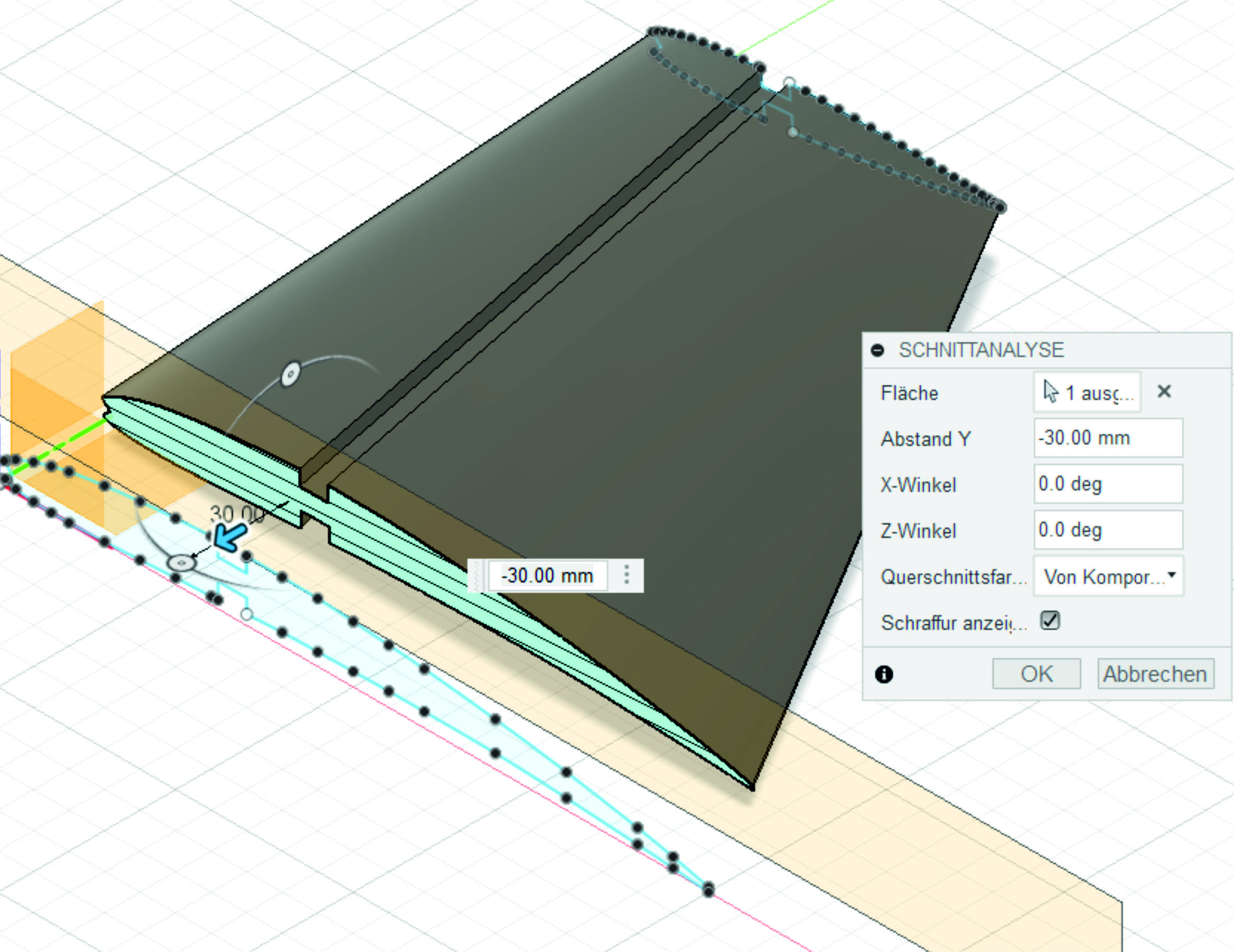Toggle the Schraffur anzeigen checkbox
This screenshot has height=952, width=1234.
(x=1050, y=620)
